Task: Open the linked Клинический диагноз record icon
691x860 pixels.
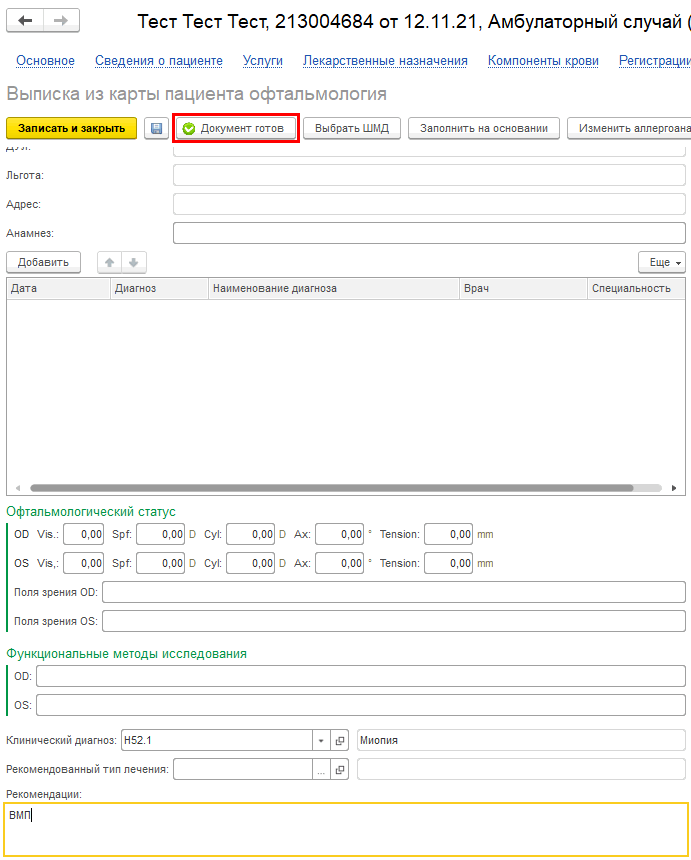Action: (340, 741)
